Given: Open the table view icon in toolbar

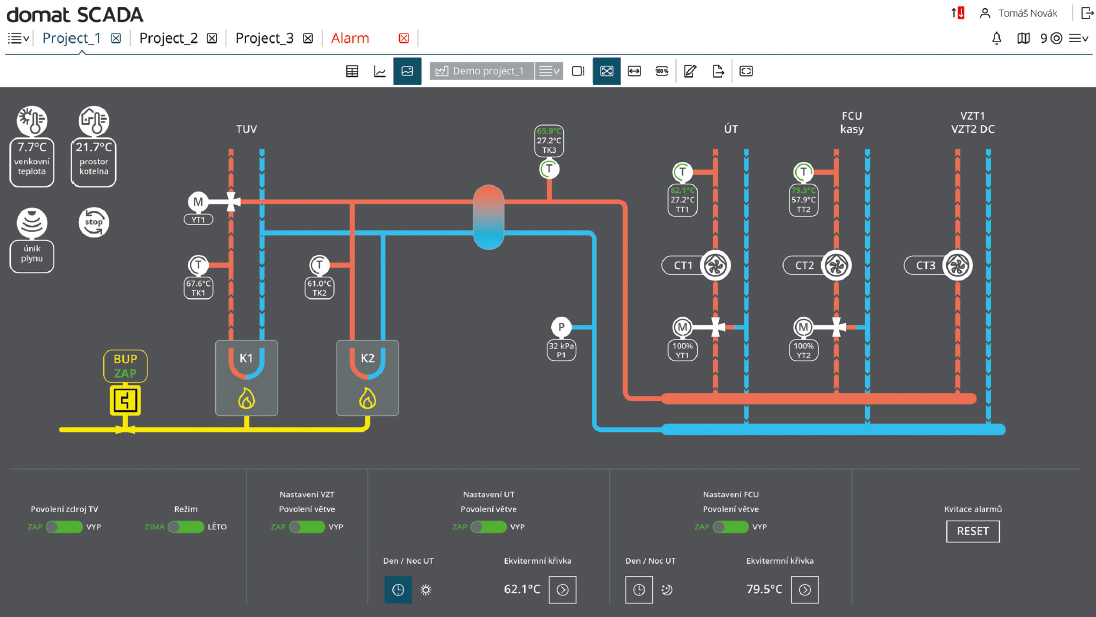Looking at the screenshot, I should pos(351,71).
